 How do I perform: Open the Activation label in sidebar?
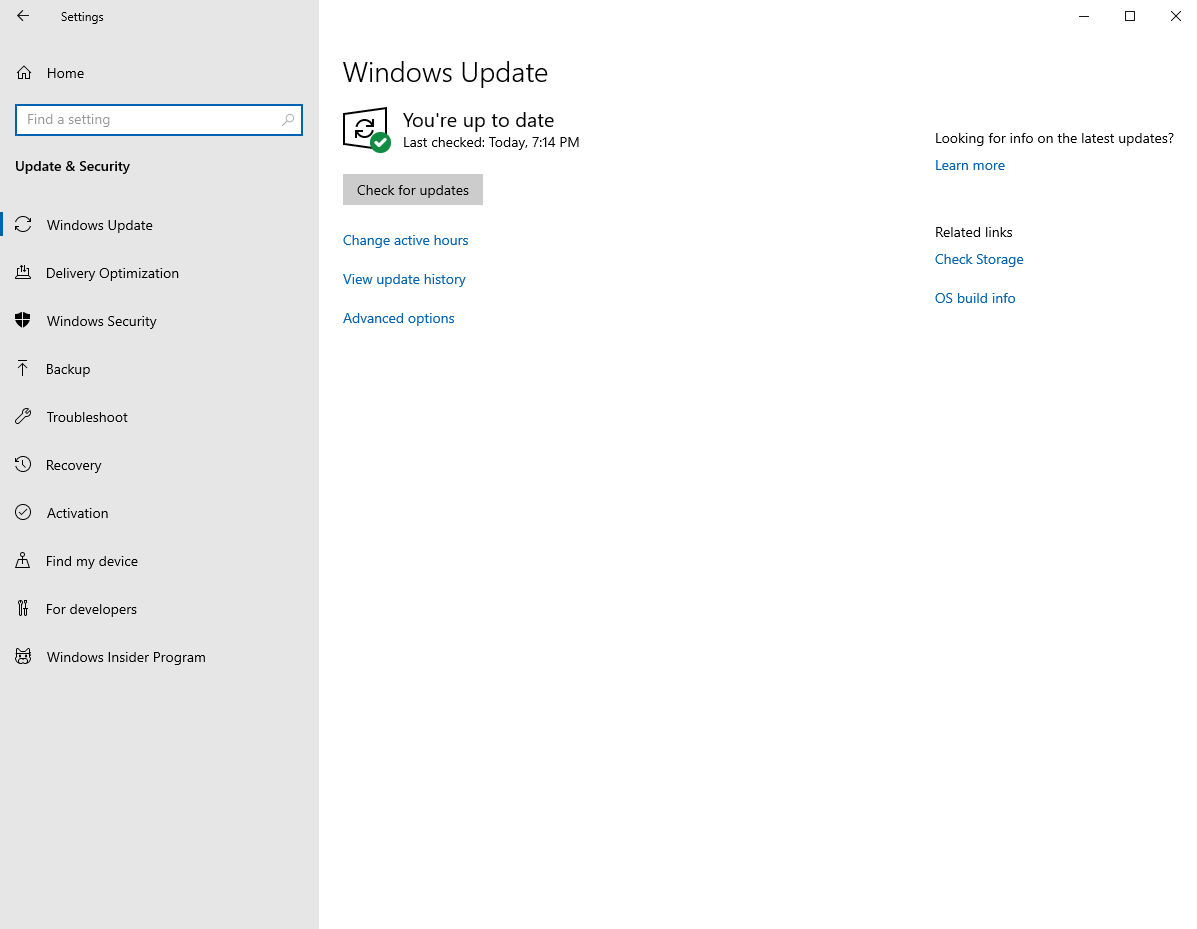coord(77,513)
